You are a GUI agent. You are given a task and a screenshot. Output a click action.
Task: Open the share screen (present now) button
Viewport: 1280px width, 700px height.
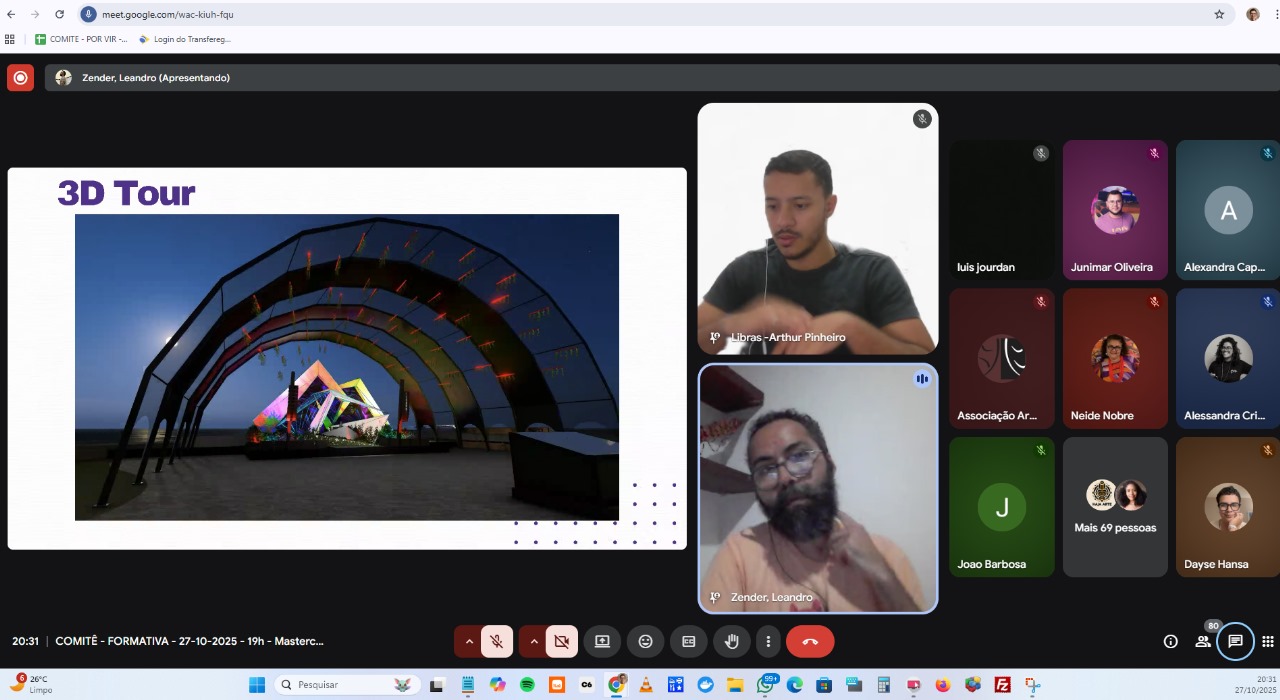[x=602, y=642]
